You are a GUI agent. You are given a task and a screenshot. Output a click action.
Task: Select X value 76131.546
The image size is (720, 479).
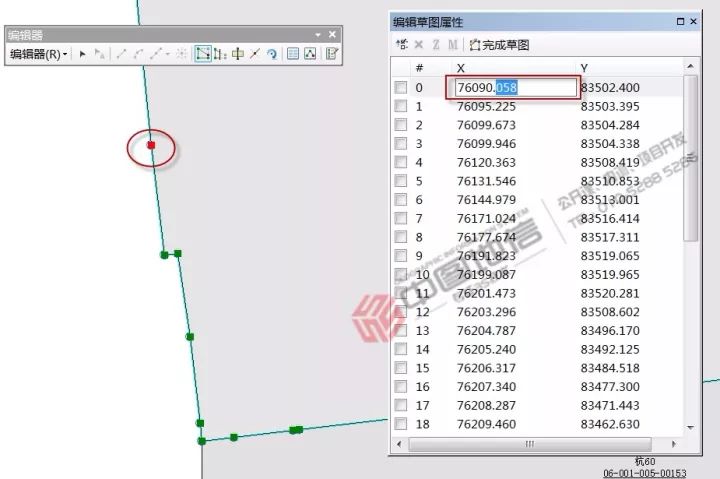(x=486, y=181)
